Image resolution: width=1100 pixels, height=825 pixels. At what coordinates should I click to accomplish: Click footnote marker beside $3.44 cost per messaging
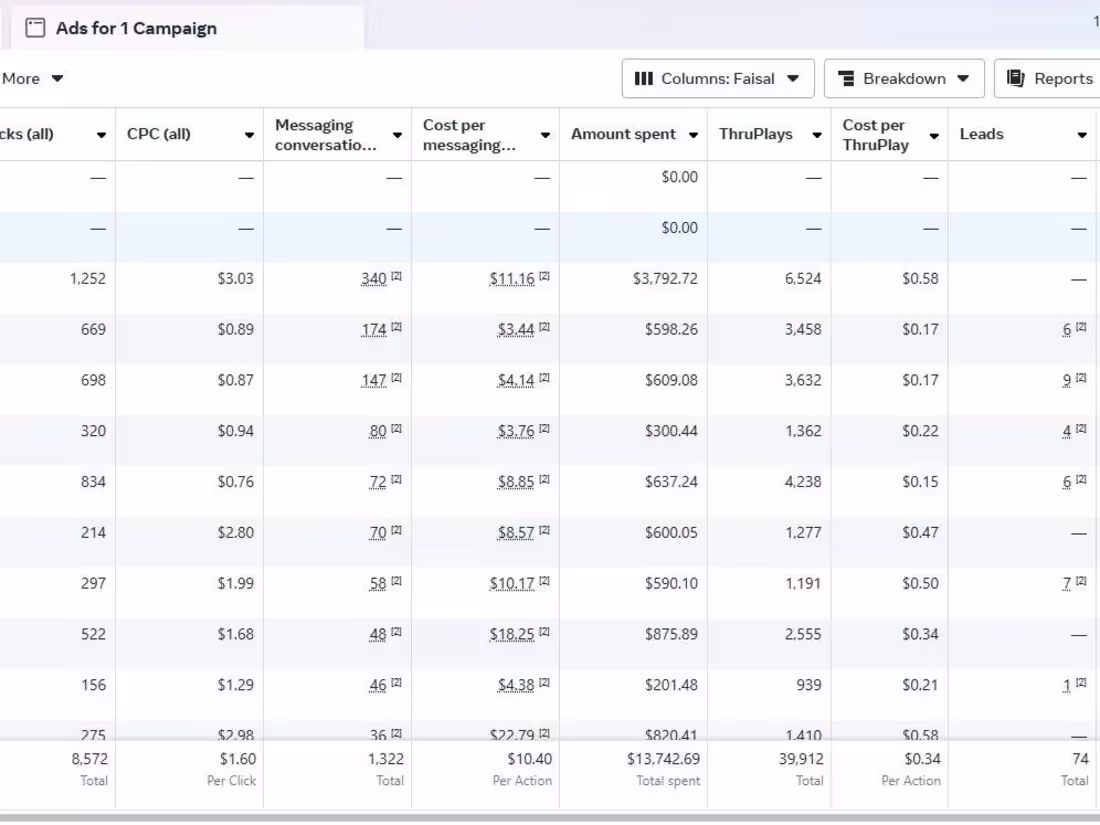(x=544, y=327)
